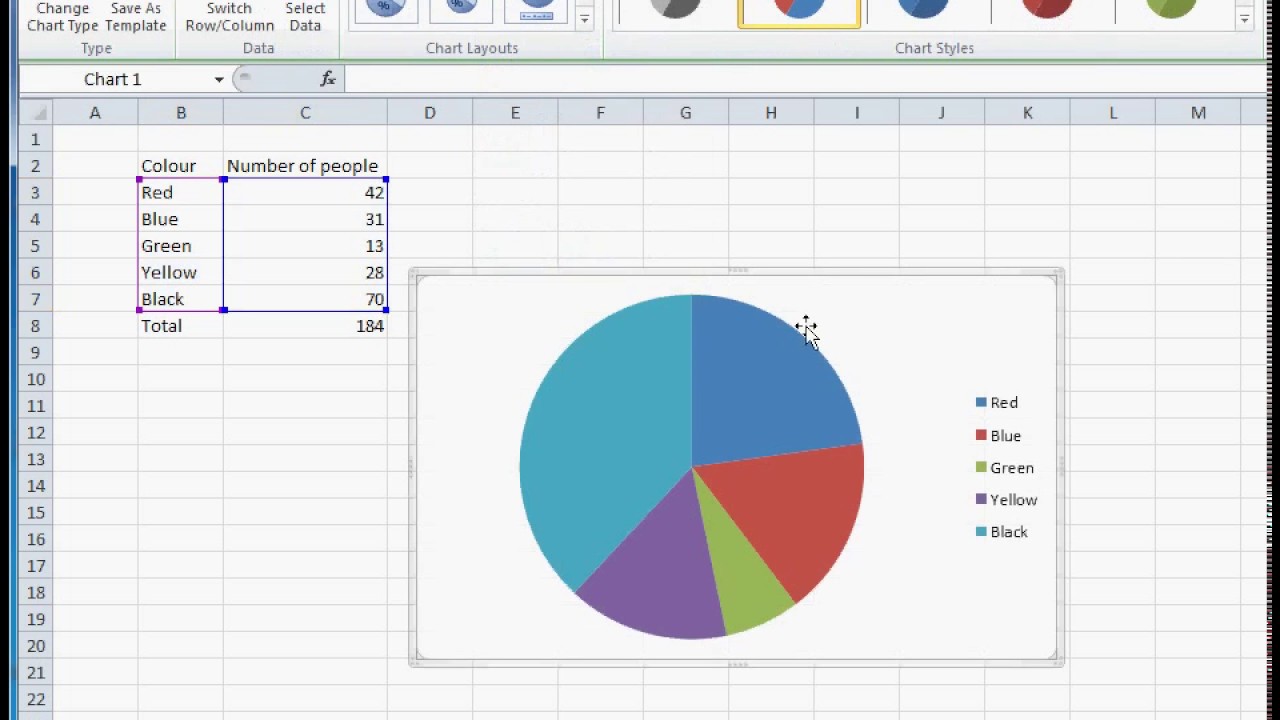The image size is (1280, 720).
Task: Click the Yellow legend entry
Action: coord(1006,500)
